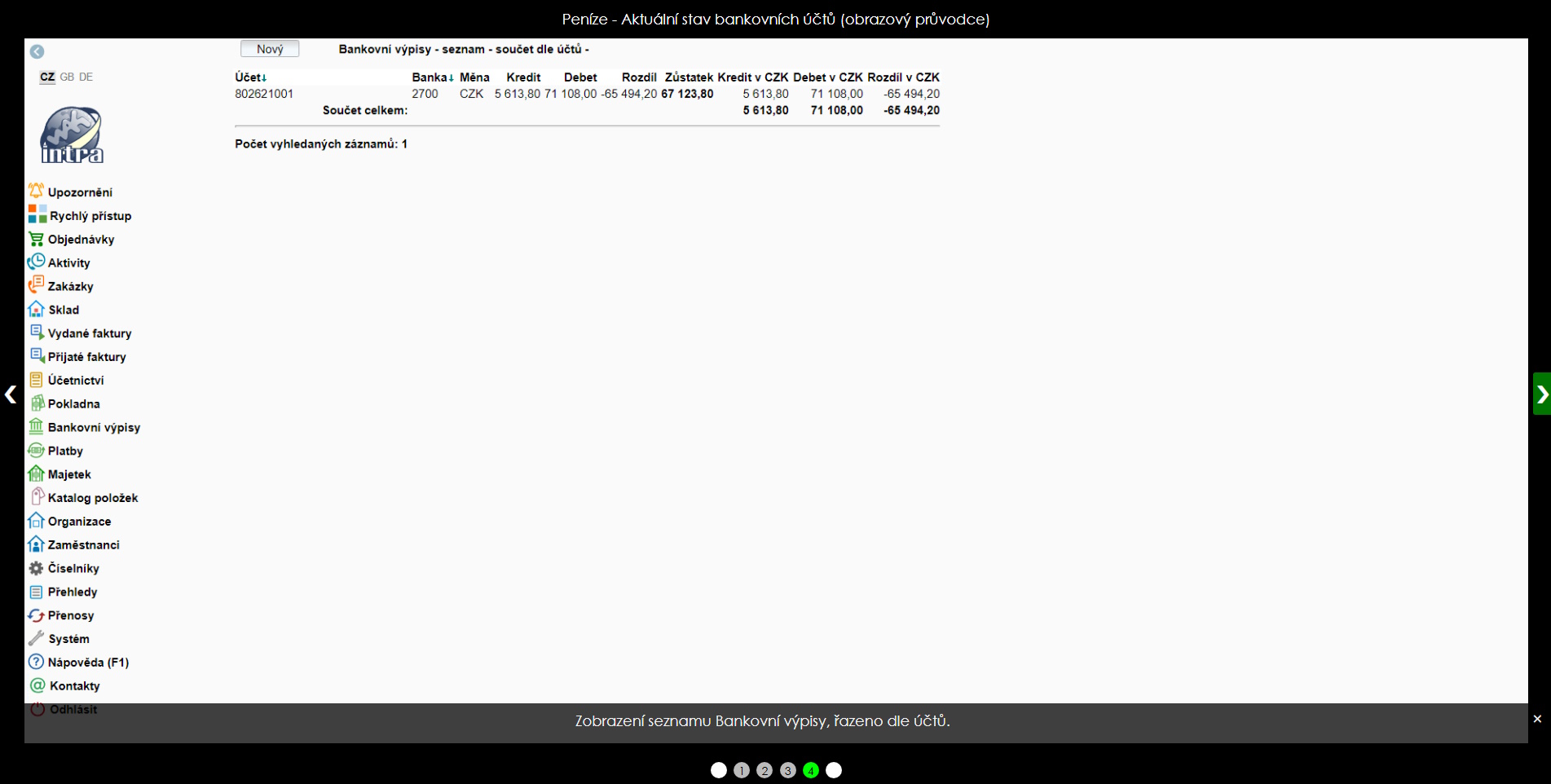The image size is (1551, 784).
Task: Click the Bankovní výpisy bank icon
Action: coord(36,427)
